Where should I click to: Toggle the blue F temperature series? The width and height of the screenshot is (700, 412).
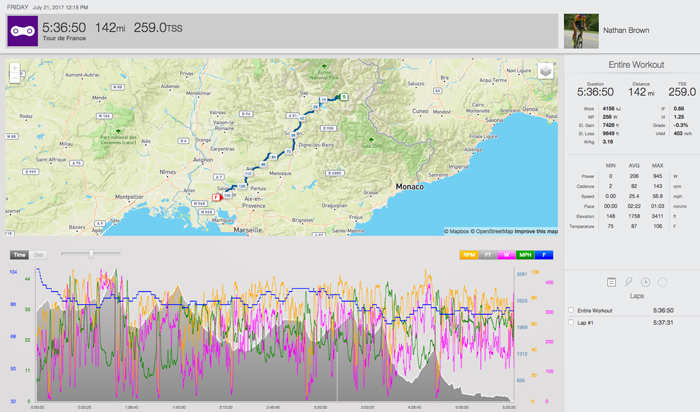544,255
